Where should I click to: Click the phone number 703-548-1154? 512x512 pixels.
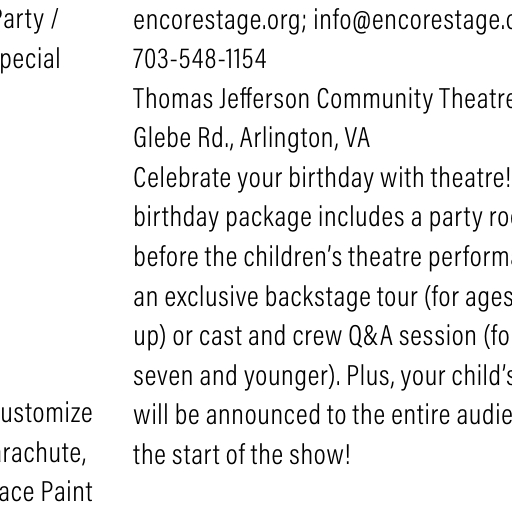tap(200, 59)
